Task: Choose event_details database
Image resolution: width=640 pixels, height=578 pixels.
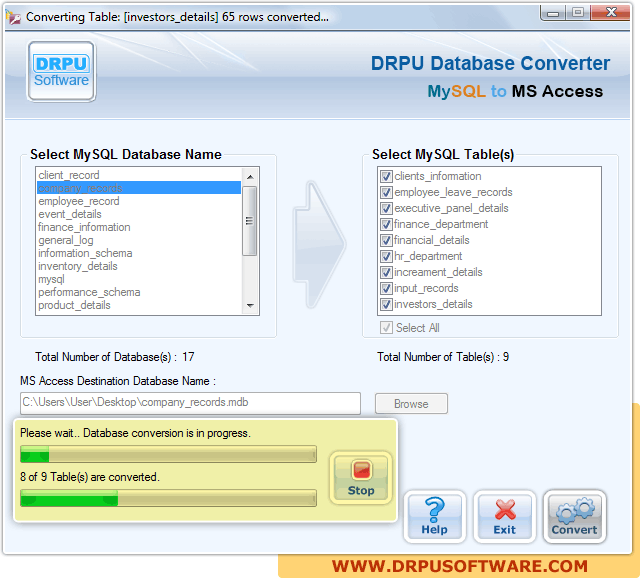Action: [x=139, y=214]
